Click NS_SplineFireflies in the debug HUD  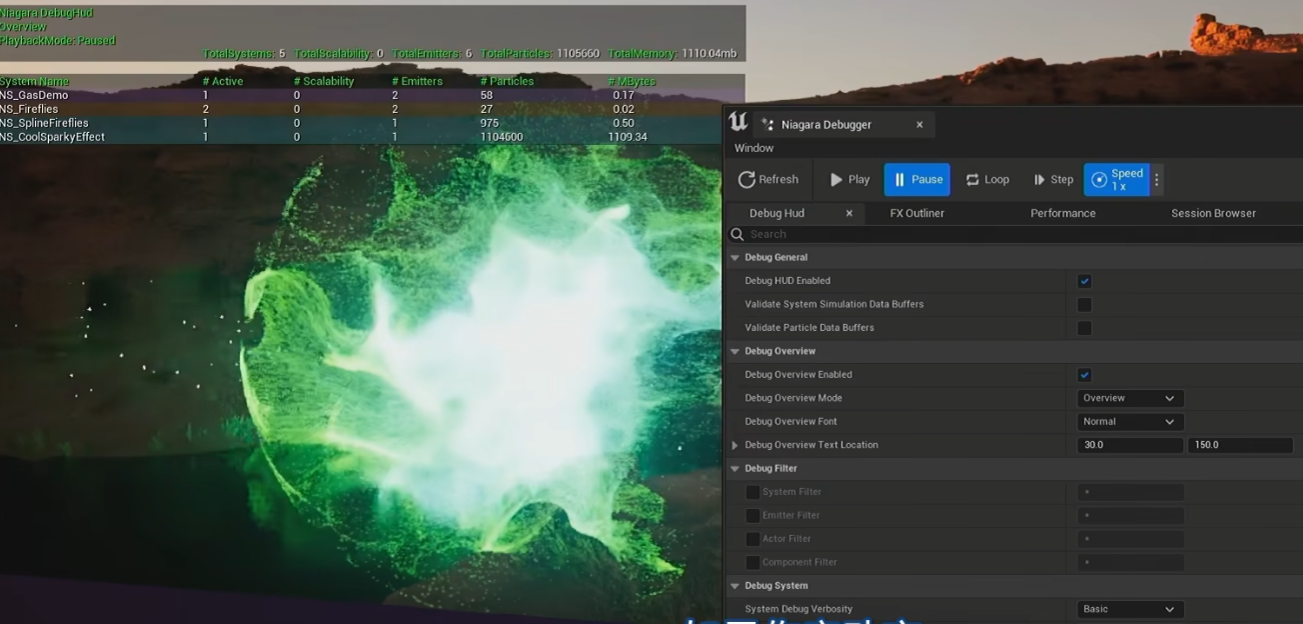point(44,123)
